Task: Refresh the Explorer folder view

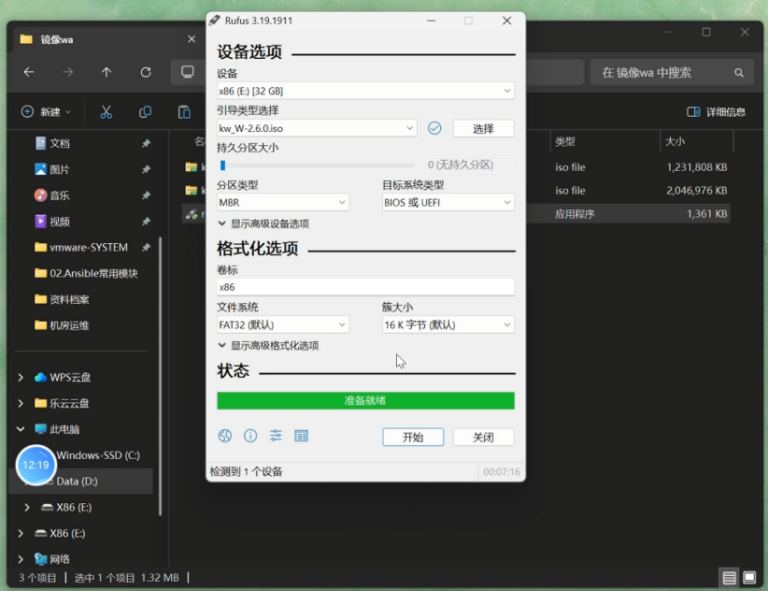Action: [145, 72]
